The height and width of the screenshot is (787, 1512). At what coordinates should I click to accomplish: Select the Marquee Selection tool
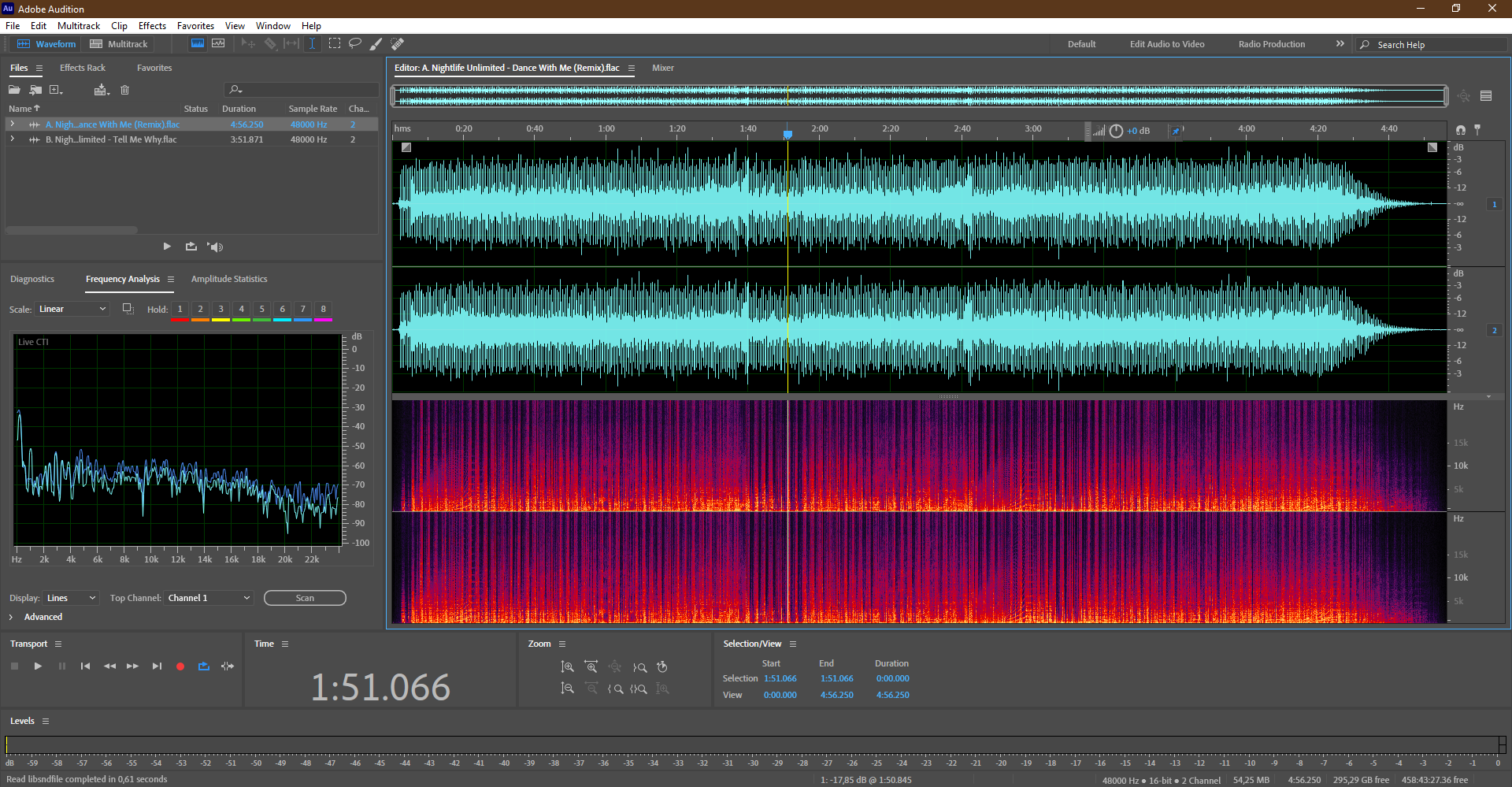click(335, 44)
